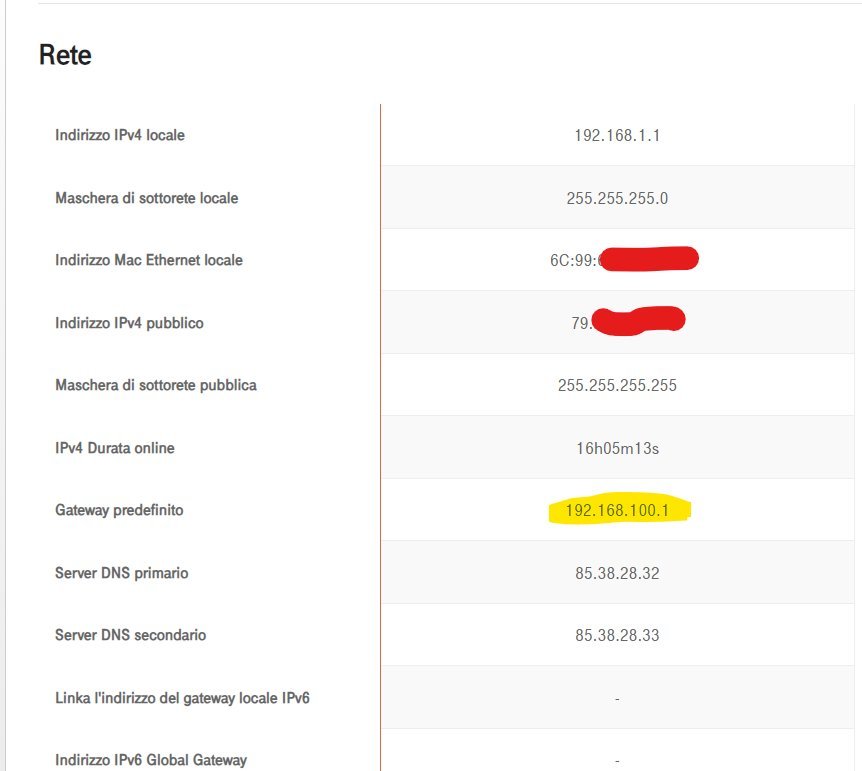This screenshot has height=771, width=862.
Task: Click the Server DNS secondario label
Action: (130, 635)
